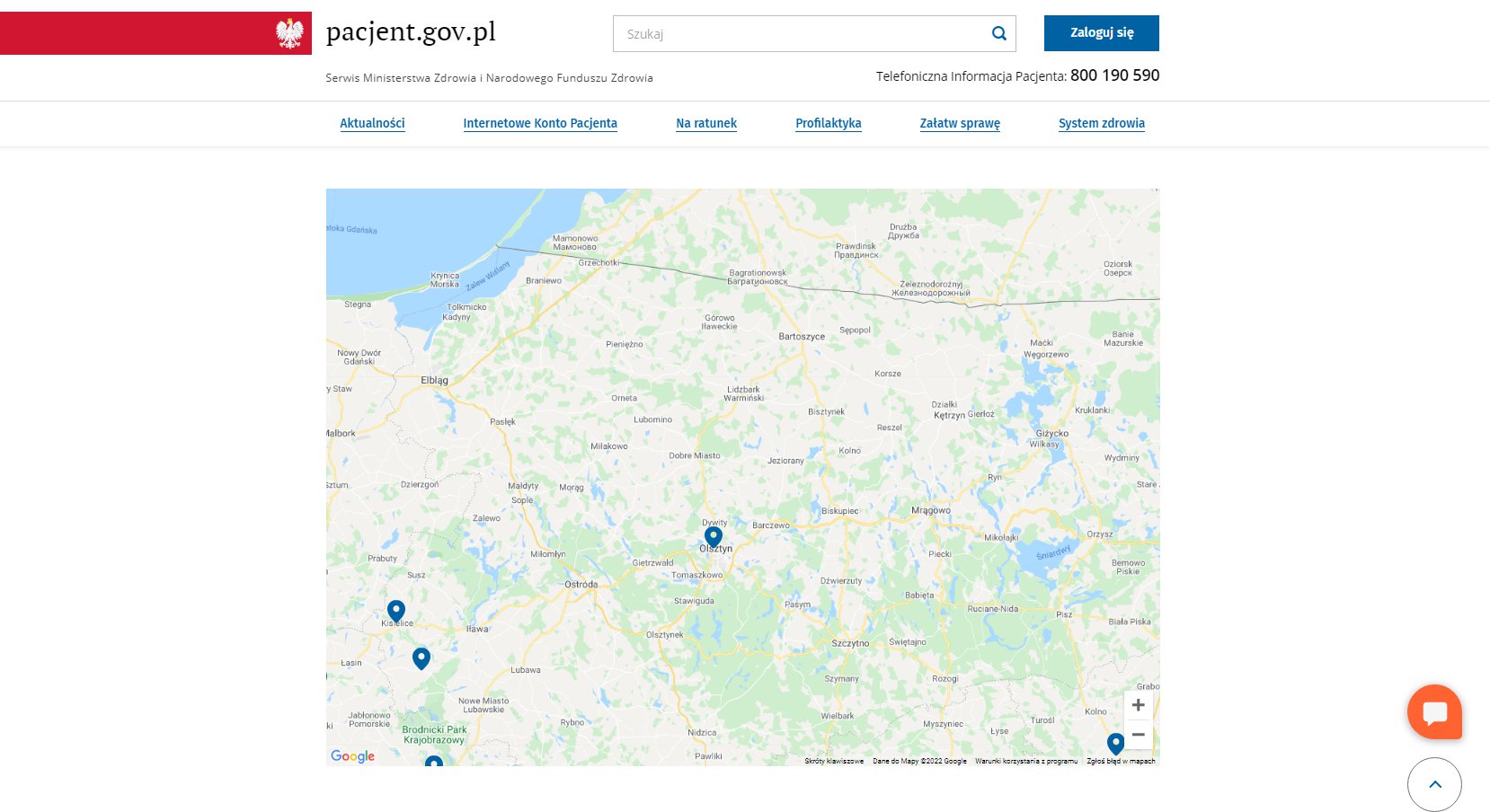Click the Dobre Miasto label on map
The height and width of the screenshot is (812, 1490).
(x=695, y=455)
